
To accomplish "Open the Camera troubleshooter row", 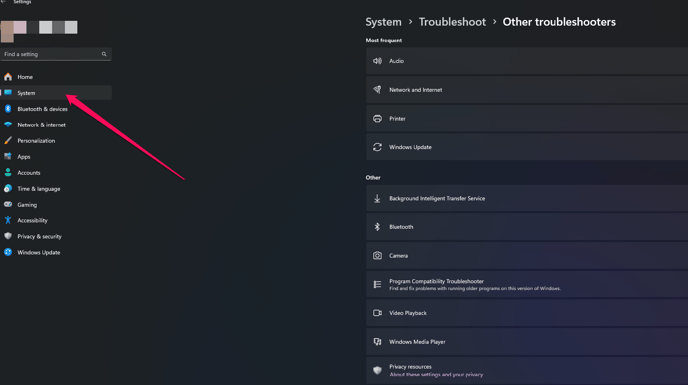I will 527,255.
